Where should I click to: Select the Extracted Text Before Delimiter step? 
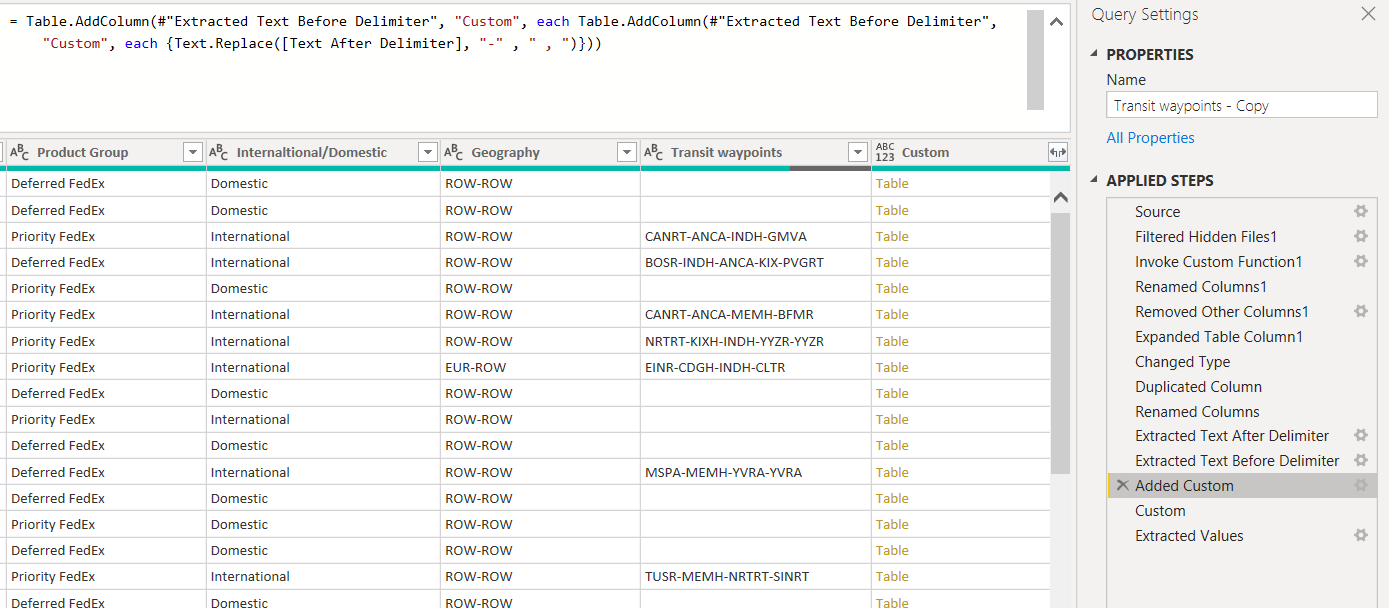1237,460
